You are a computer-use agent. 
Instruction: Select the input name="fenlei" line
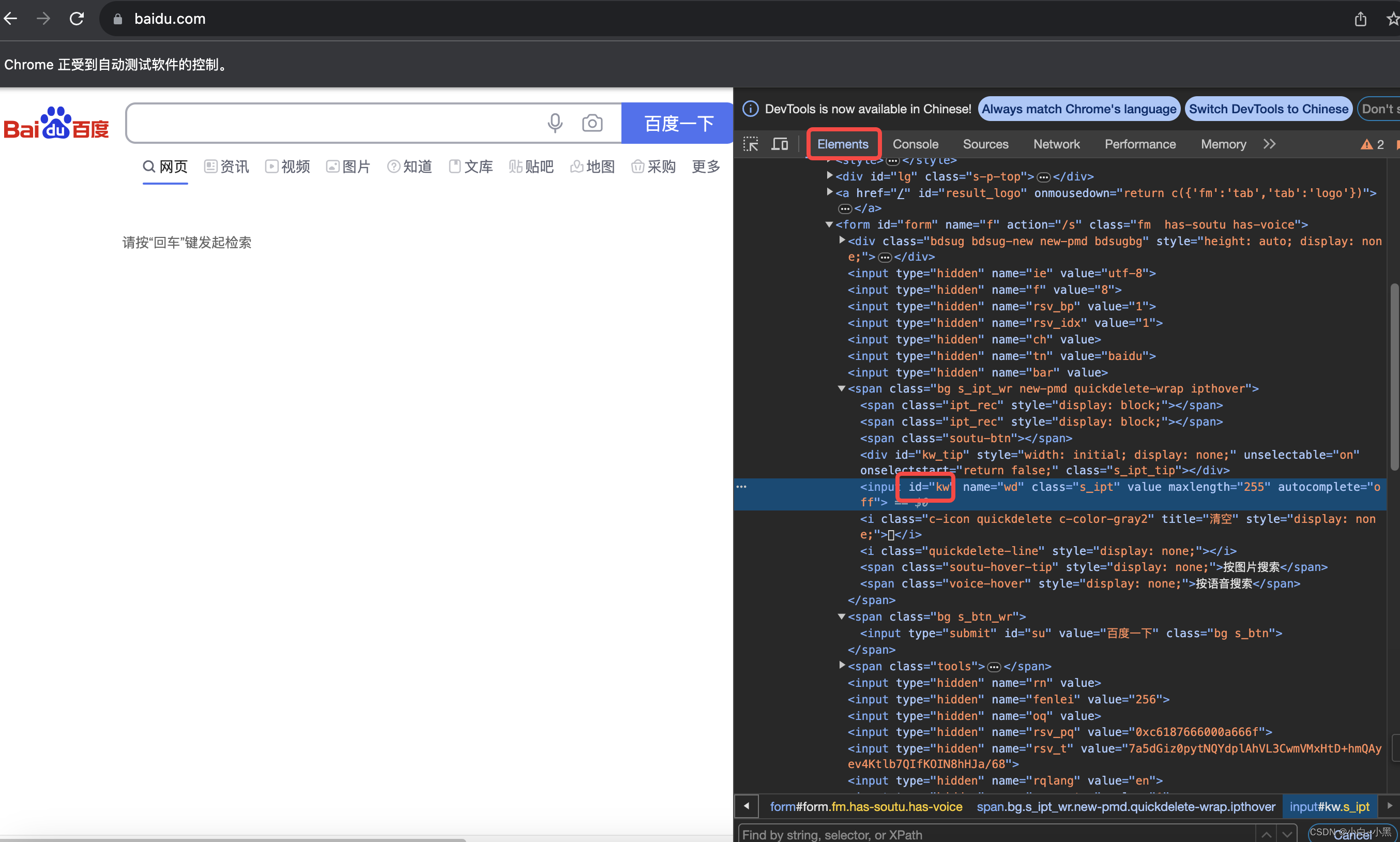point(1008,700)
